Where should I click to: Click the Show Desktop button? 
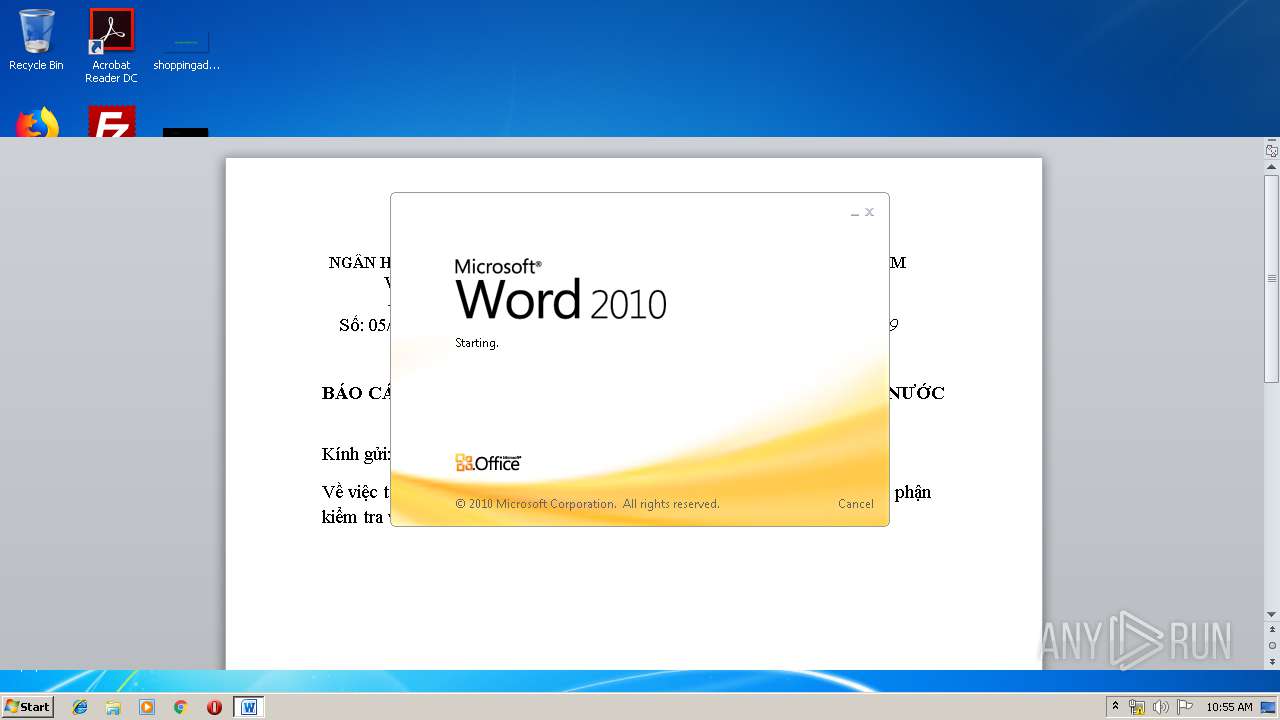1270,707
